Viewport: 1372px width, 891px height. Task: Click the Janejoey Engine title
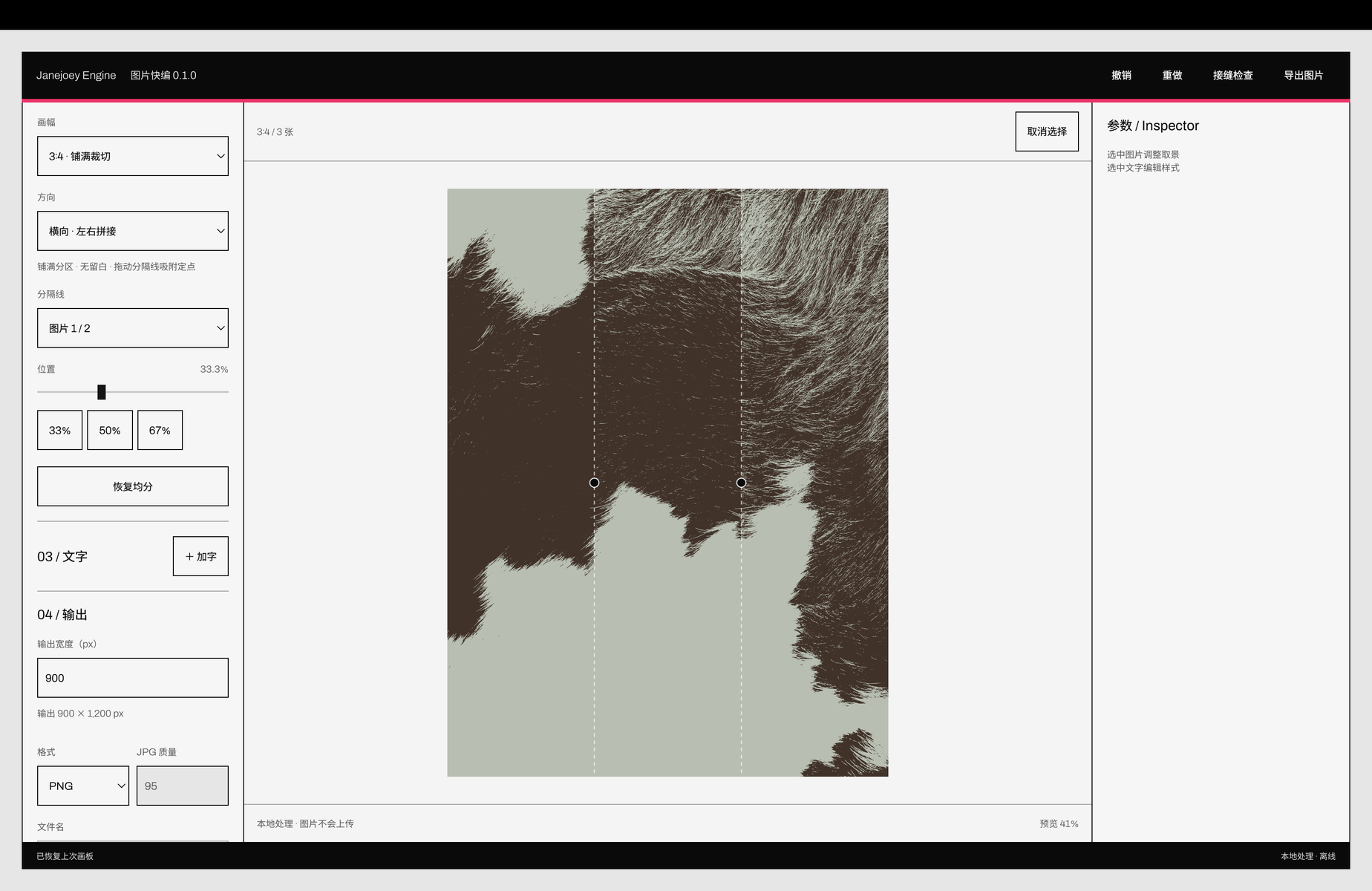pos(76,76)
